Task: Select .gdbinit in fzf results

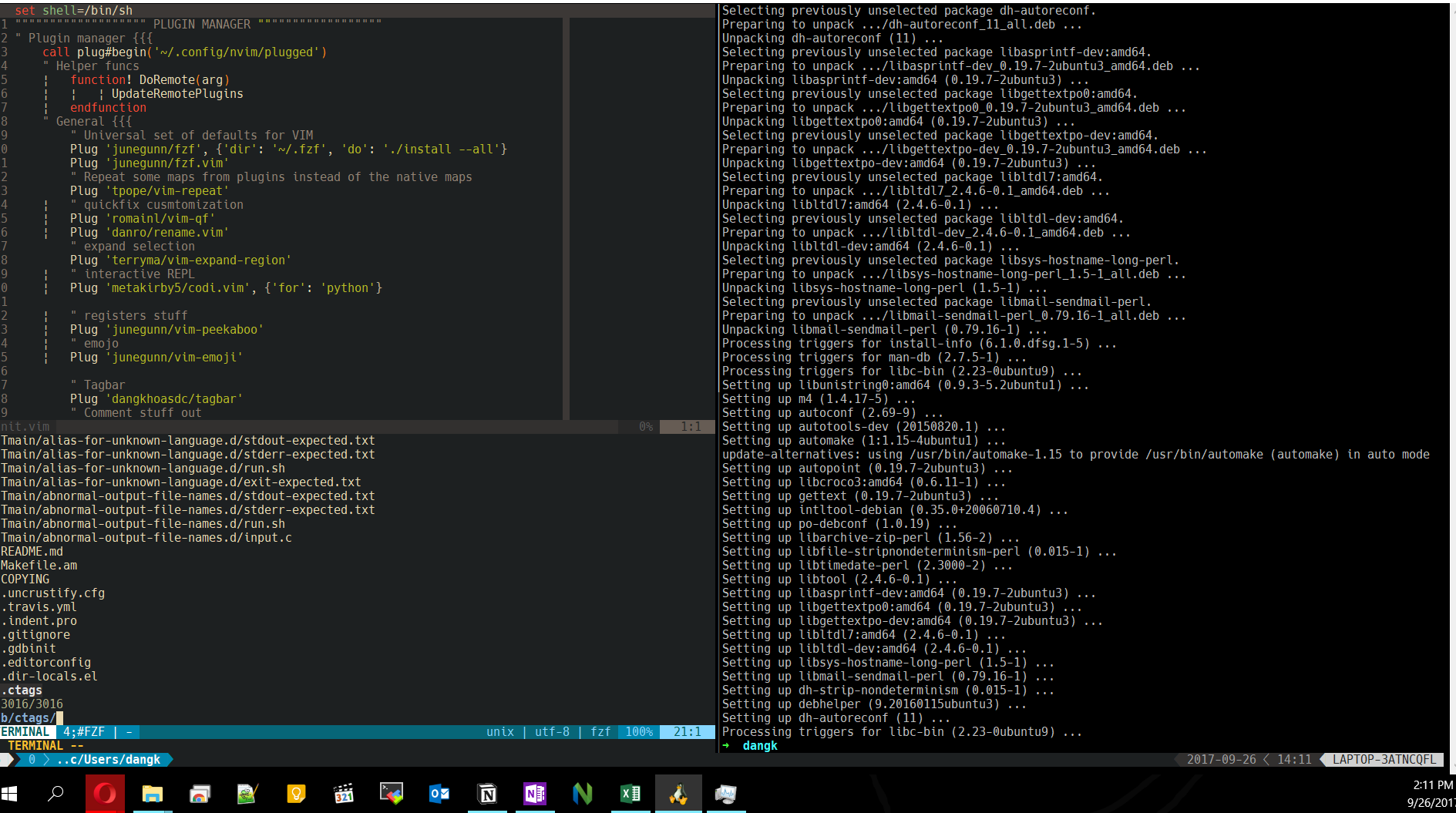Action: (x=29, y=649)
